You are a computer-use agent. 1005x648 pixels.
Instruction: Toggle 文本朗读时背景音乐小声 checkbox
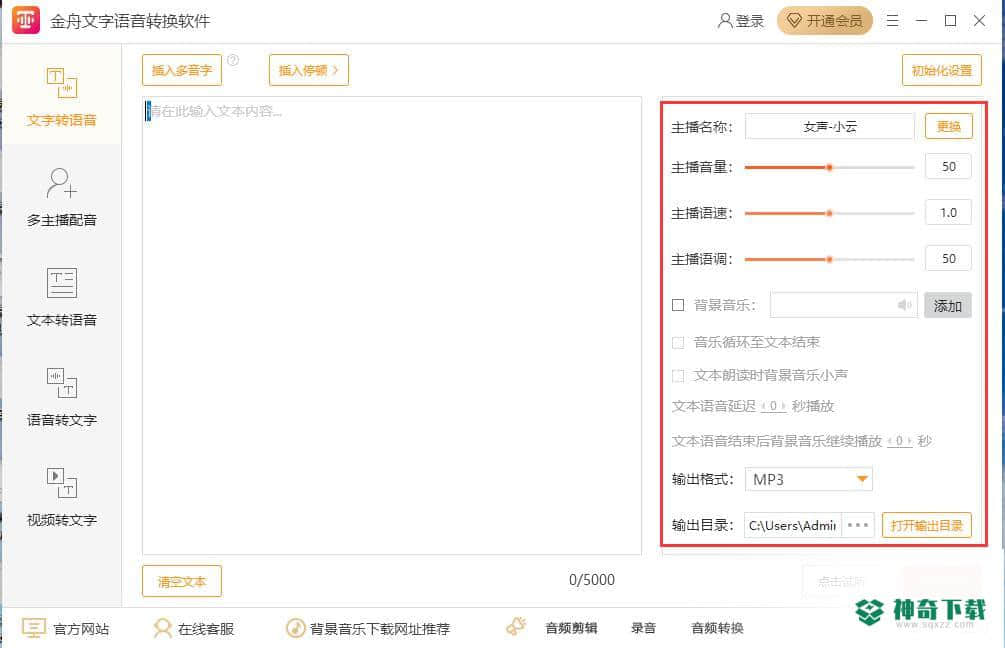678,375
